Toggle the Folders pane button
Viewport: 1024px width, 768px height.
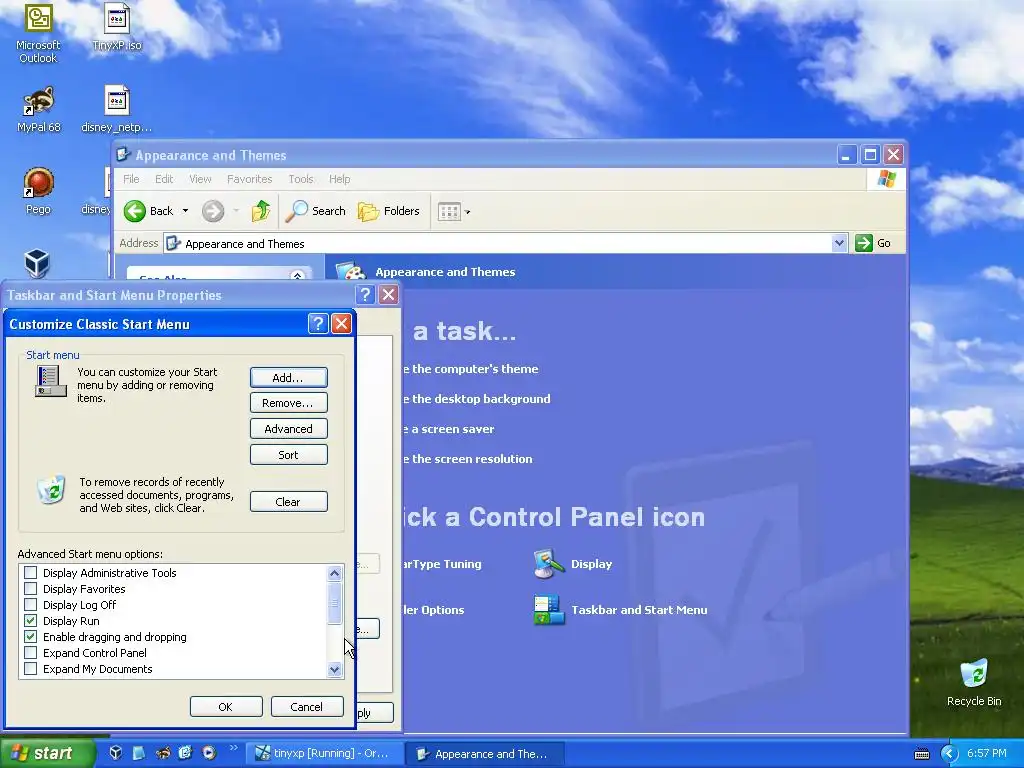(x=389, y=211)
